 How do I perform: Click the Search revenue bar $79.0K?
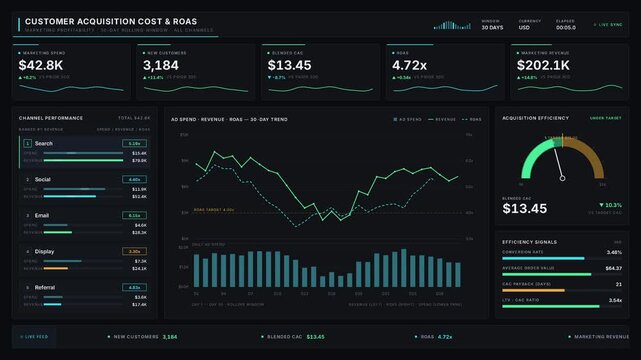click(x=83, y=161)
